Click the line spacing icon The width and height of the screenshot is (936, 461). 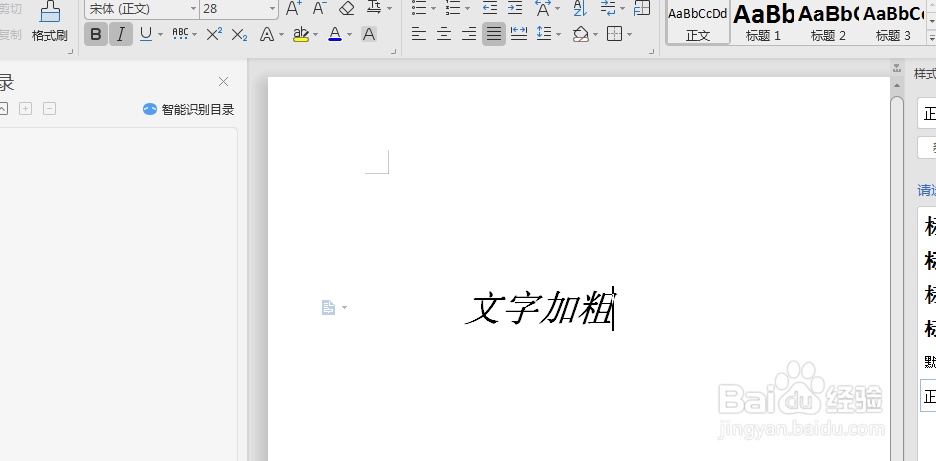(x=543, y=34)
